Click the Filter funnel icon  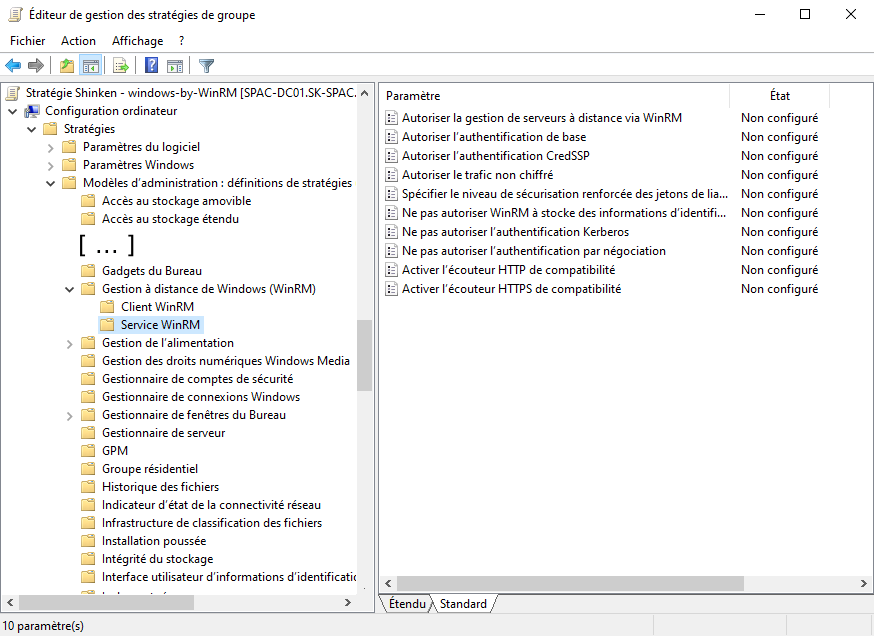click(x=206, y=66)
